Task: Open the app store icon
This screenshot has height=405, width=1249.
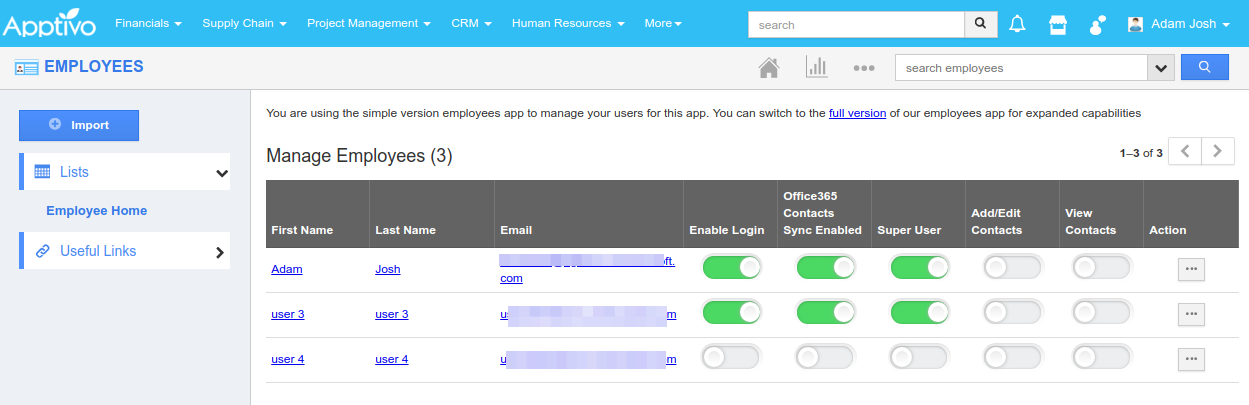Action: point(1058,24)
